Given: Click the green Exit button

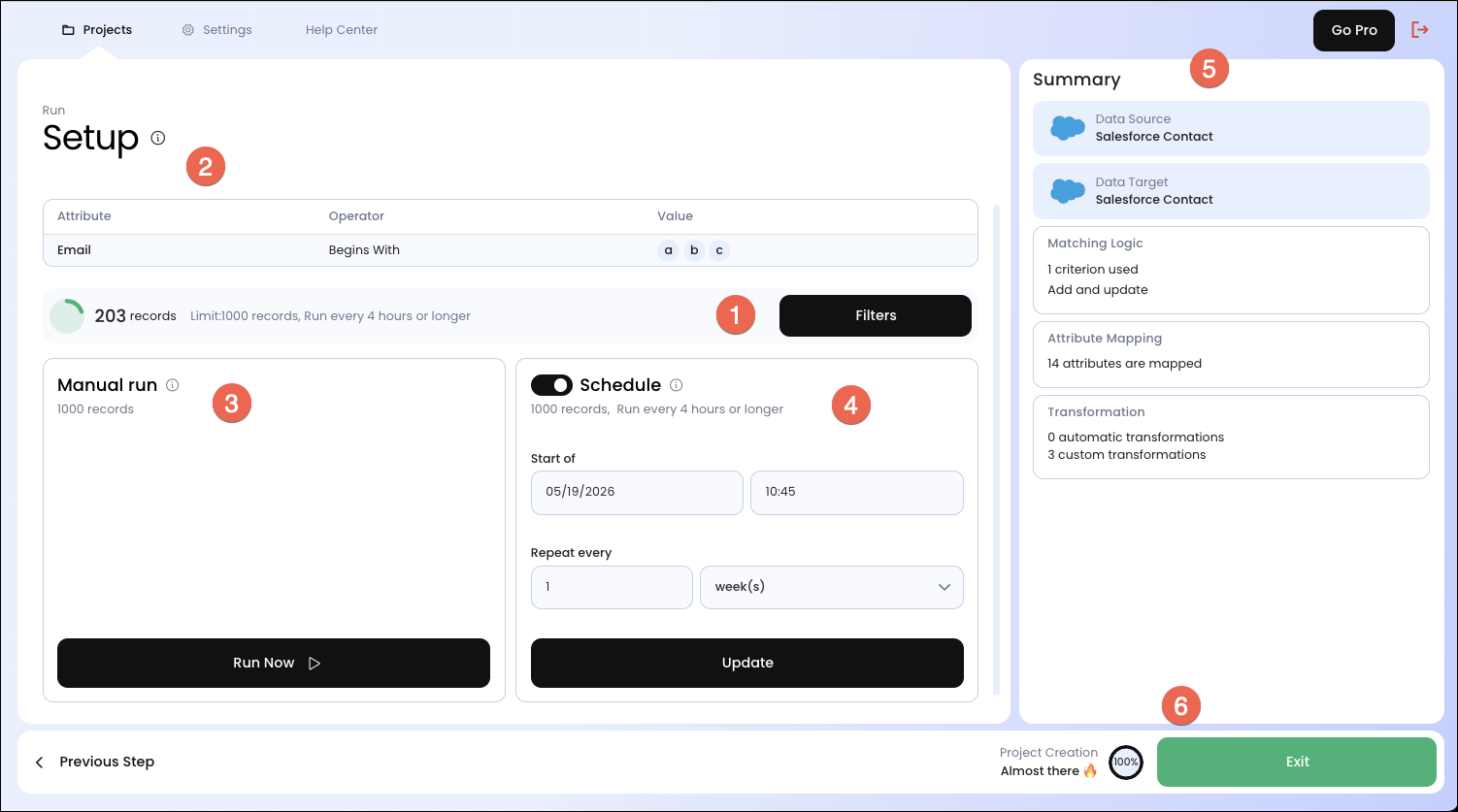Looking at the screenshot, I should click(x=1297, y=762).
